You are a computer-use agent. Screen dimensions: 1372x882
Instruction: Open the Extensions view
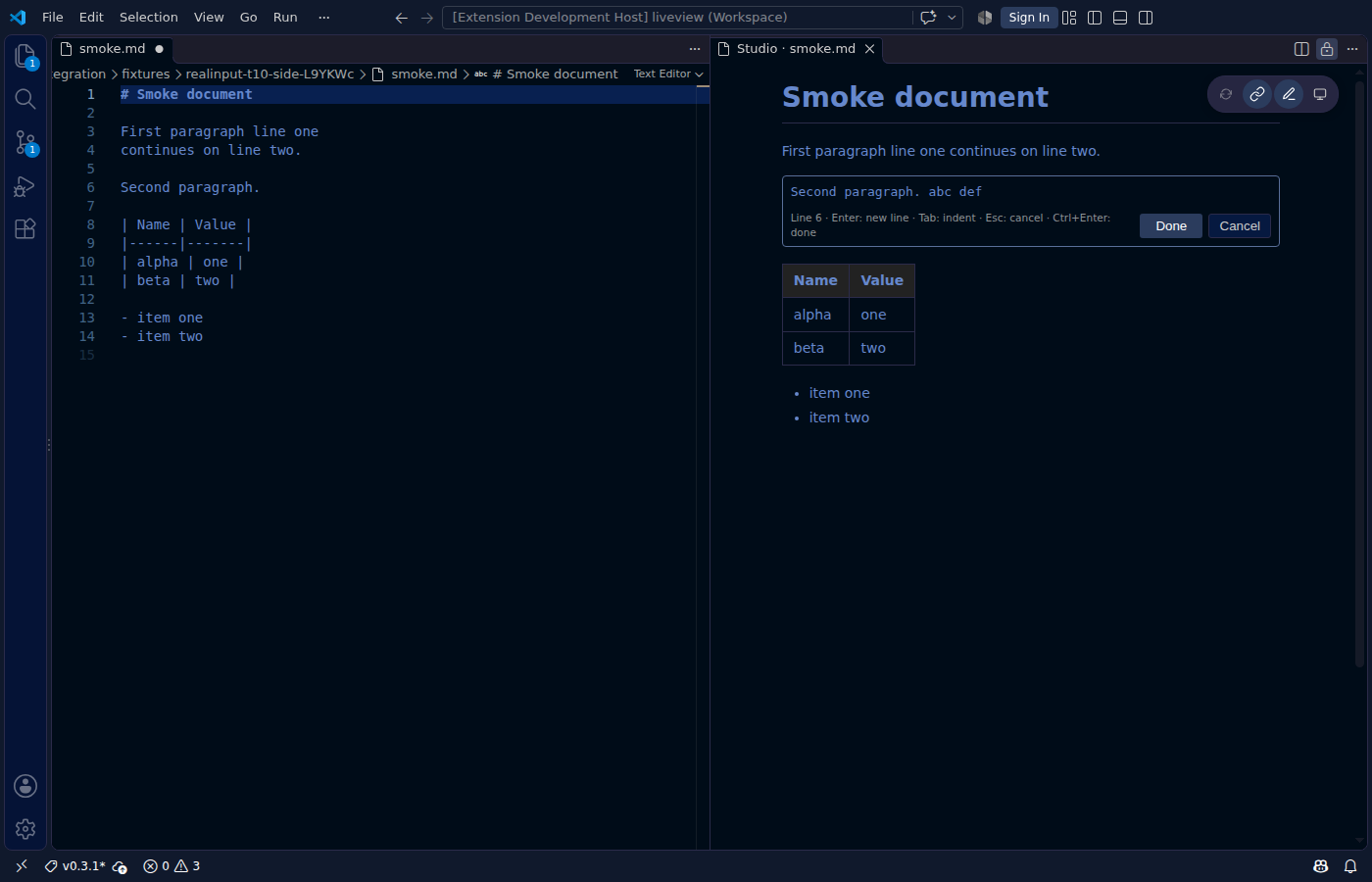25,229
